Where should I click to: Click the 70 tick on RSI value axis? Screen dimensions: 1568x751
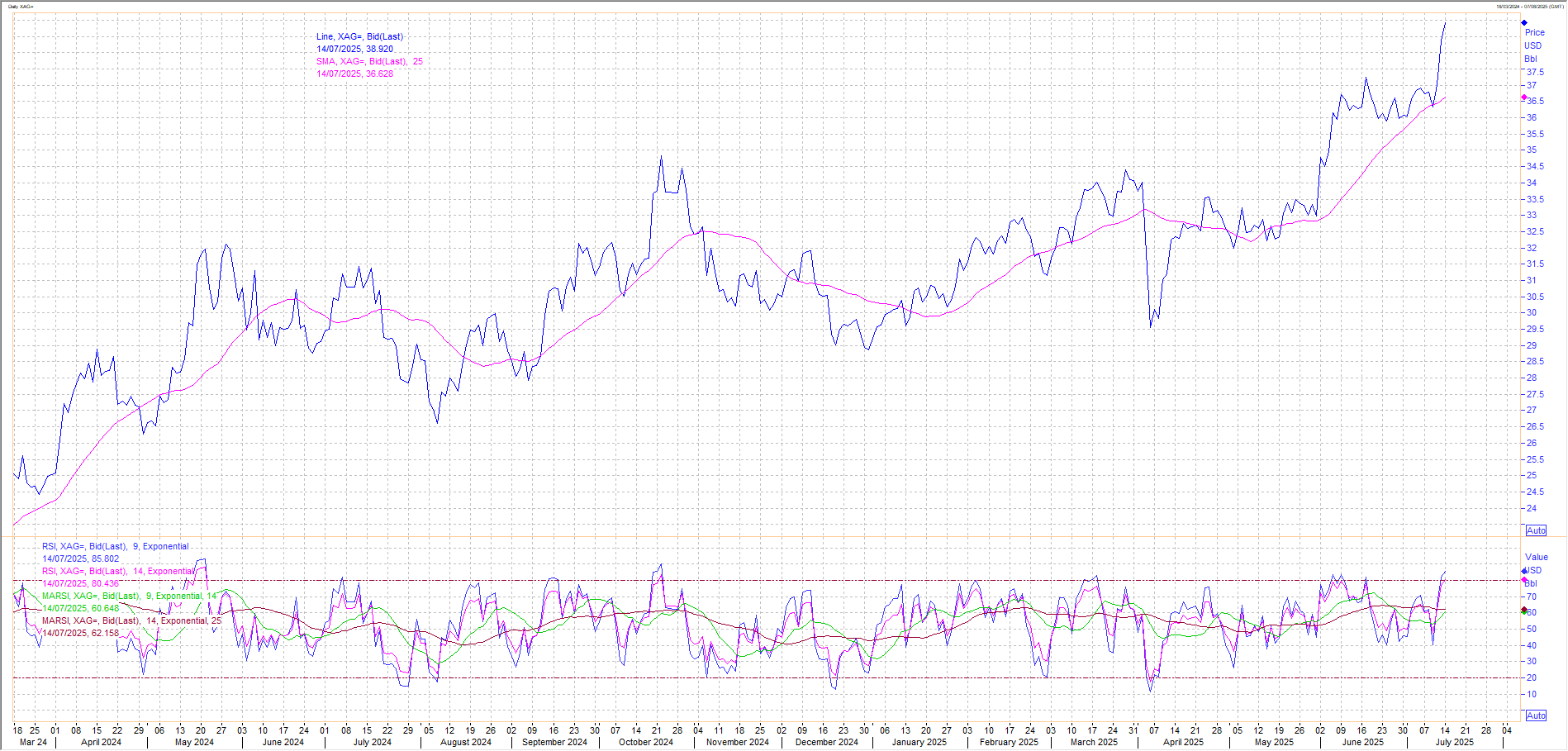pos(1532,597)
